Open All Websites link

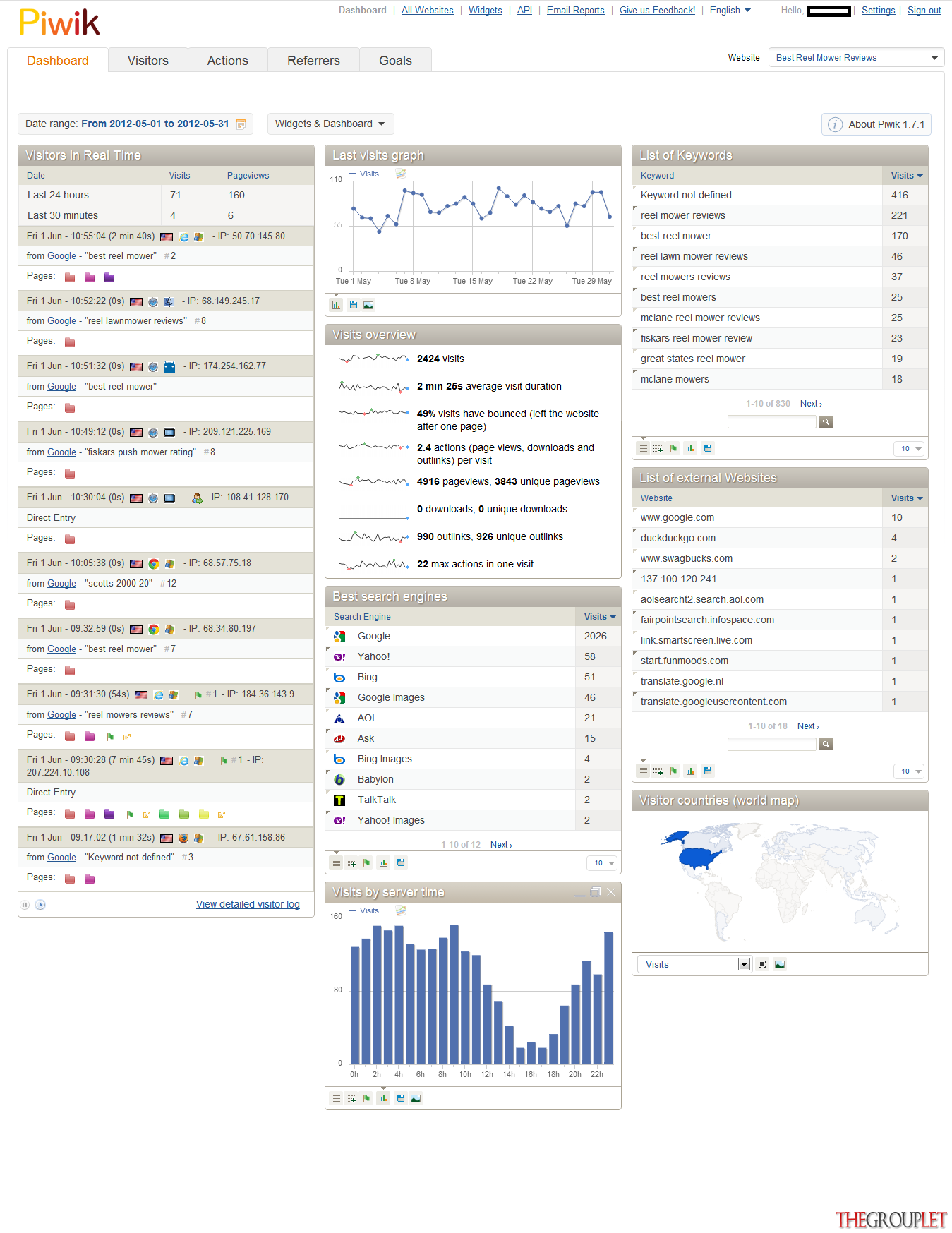(428, 11)
